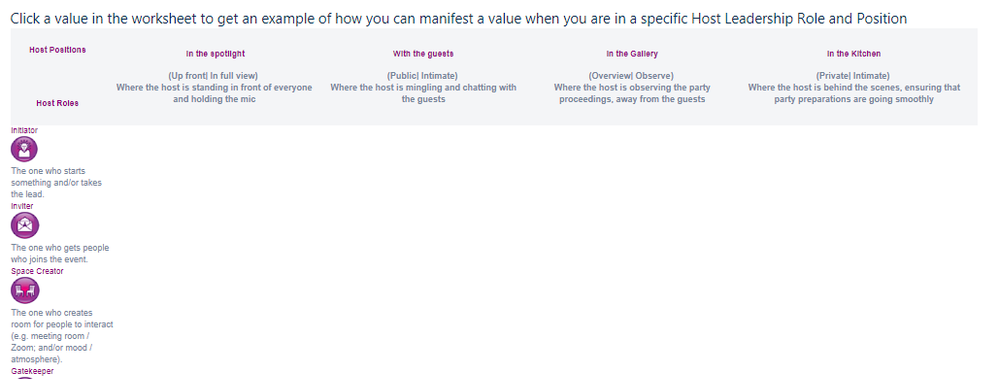
Task: Click the Inviter role label
Action: tap(22, 206)
